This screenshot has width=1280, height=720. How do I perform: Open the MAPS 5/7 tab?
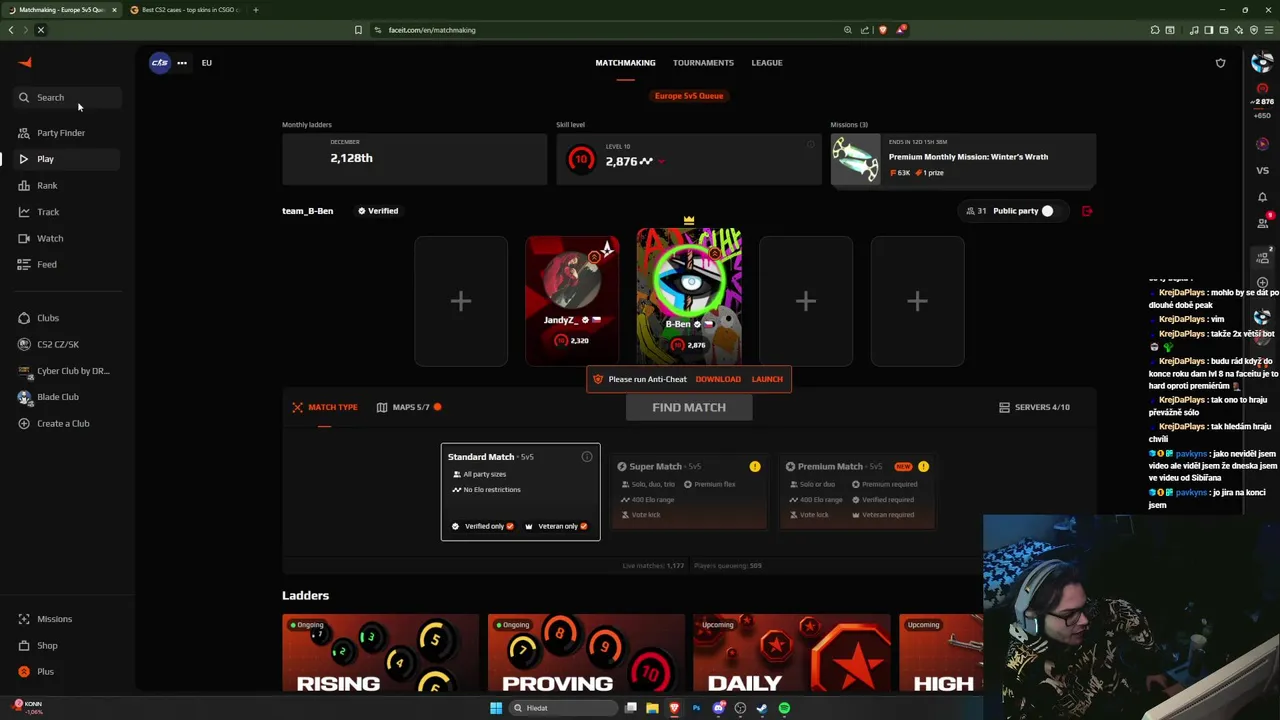tap(409, 407)
